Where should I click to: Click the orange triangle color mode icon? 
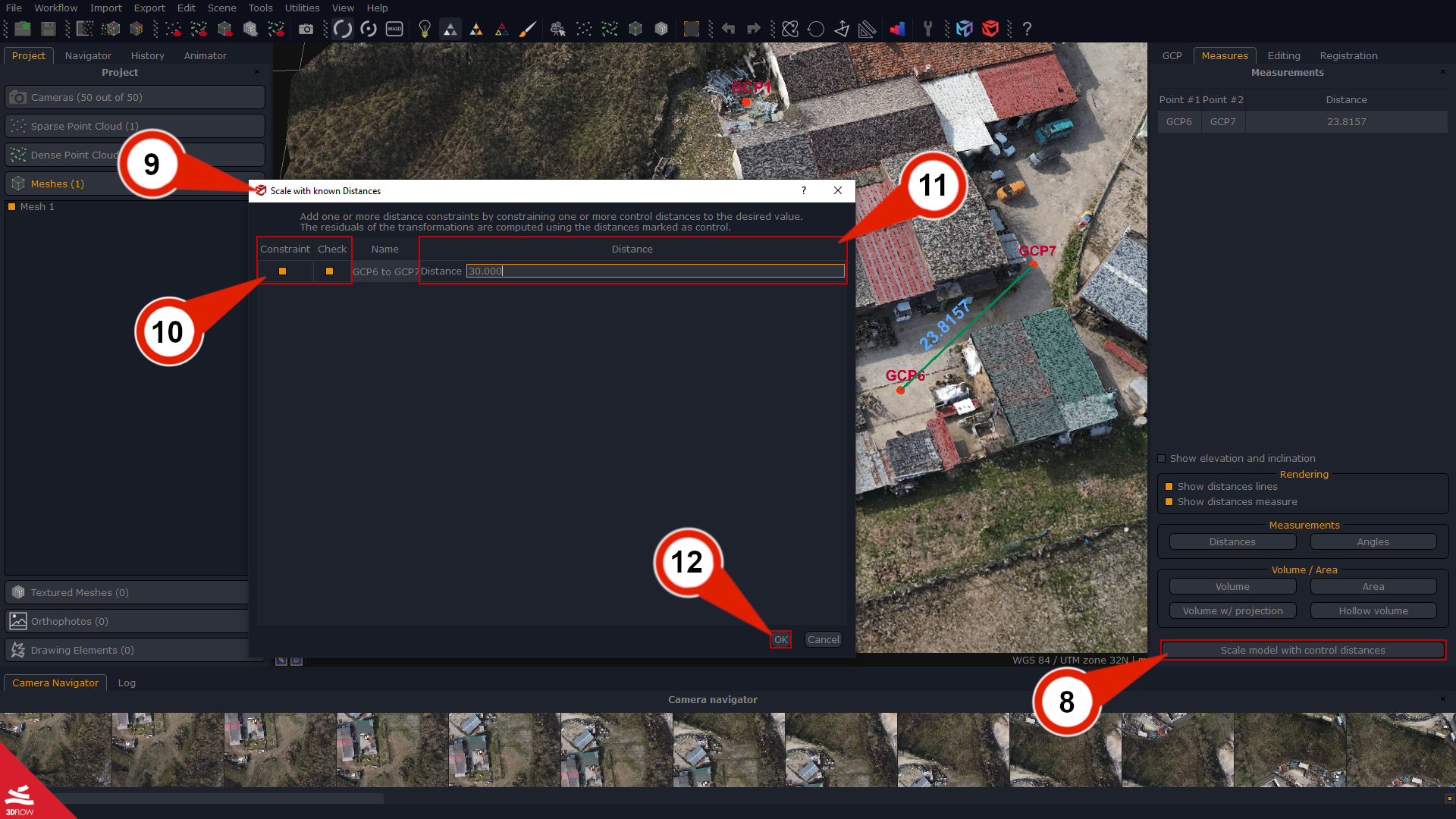pos(476,29)
